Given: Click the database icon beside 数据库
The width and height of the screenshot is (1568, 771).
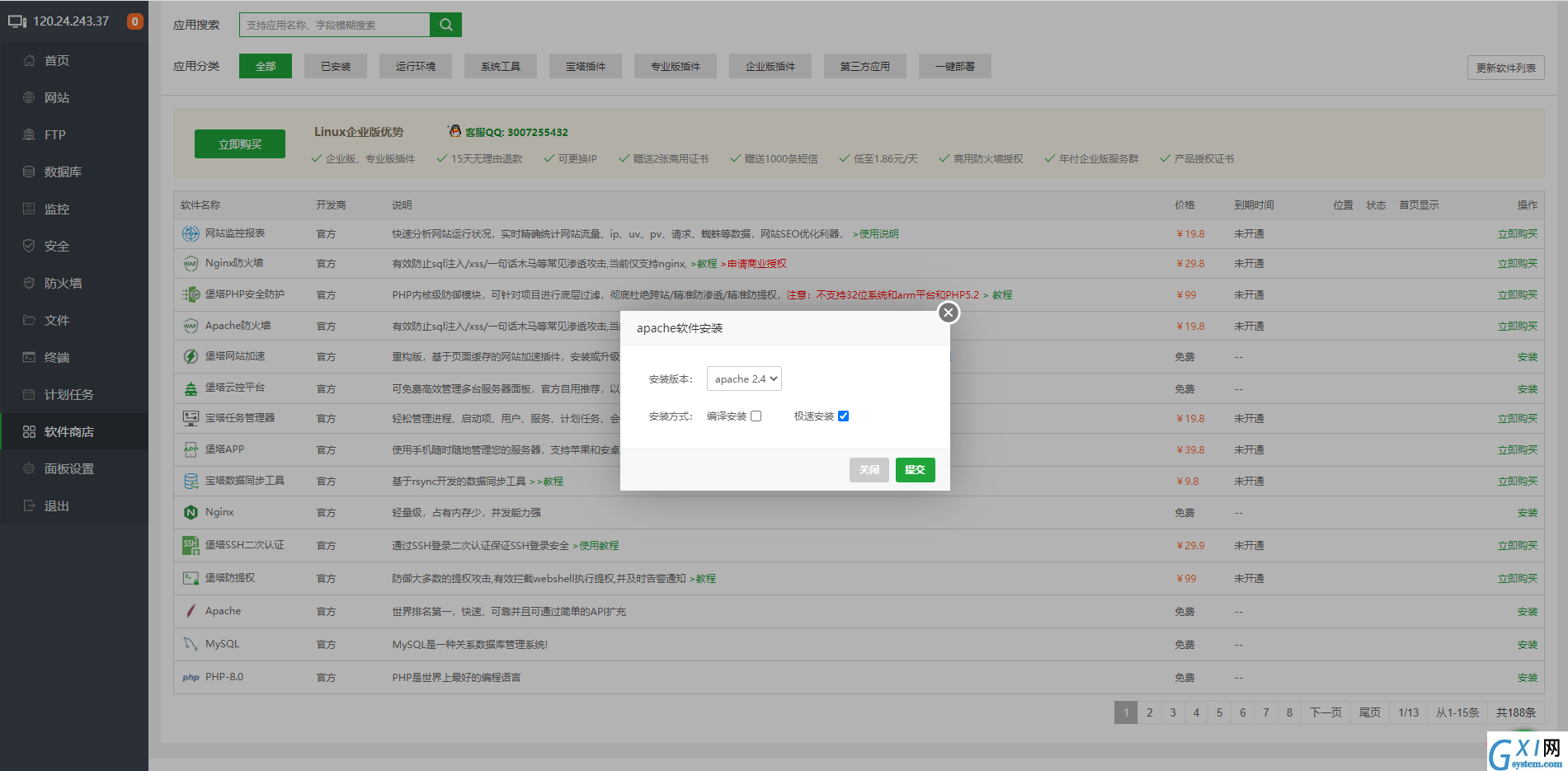Looking at the screenshot, I should [29, 172].
